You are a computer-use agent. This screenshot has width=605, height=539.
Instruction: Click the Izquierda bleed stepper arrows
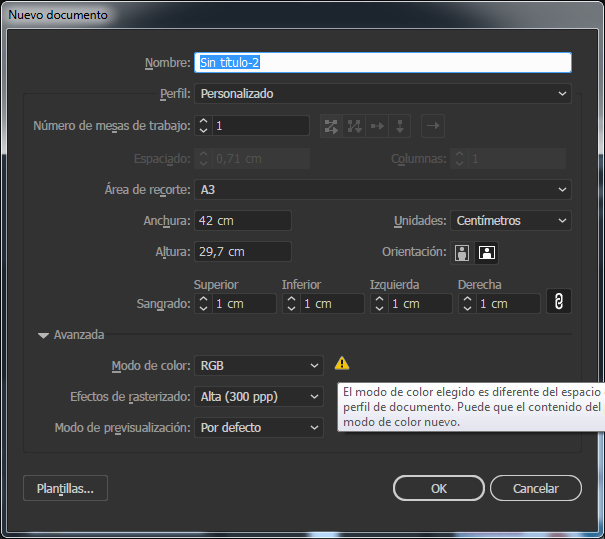click(x=379, y=304)
